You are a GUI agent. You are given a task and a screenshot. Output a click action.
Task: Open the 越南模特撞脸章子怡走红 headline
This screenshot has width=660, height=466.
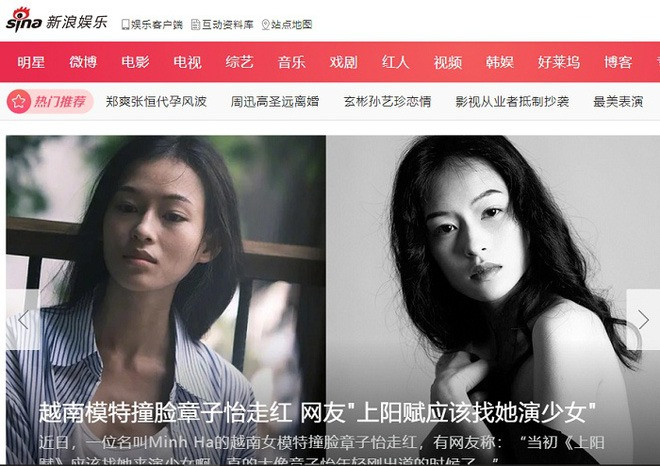165,412
